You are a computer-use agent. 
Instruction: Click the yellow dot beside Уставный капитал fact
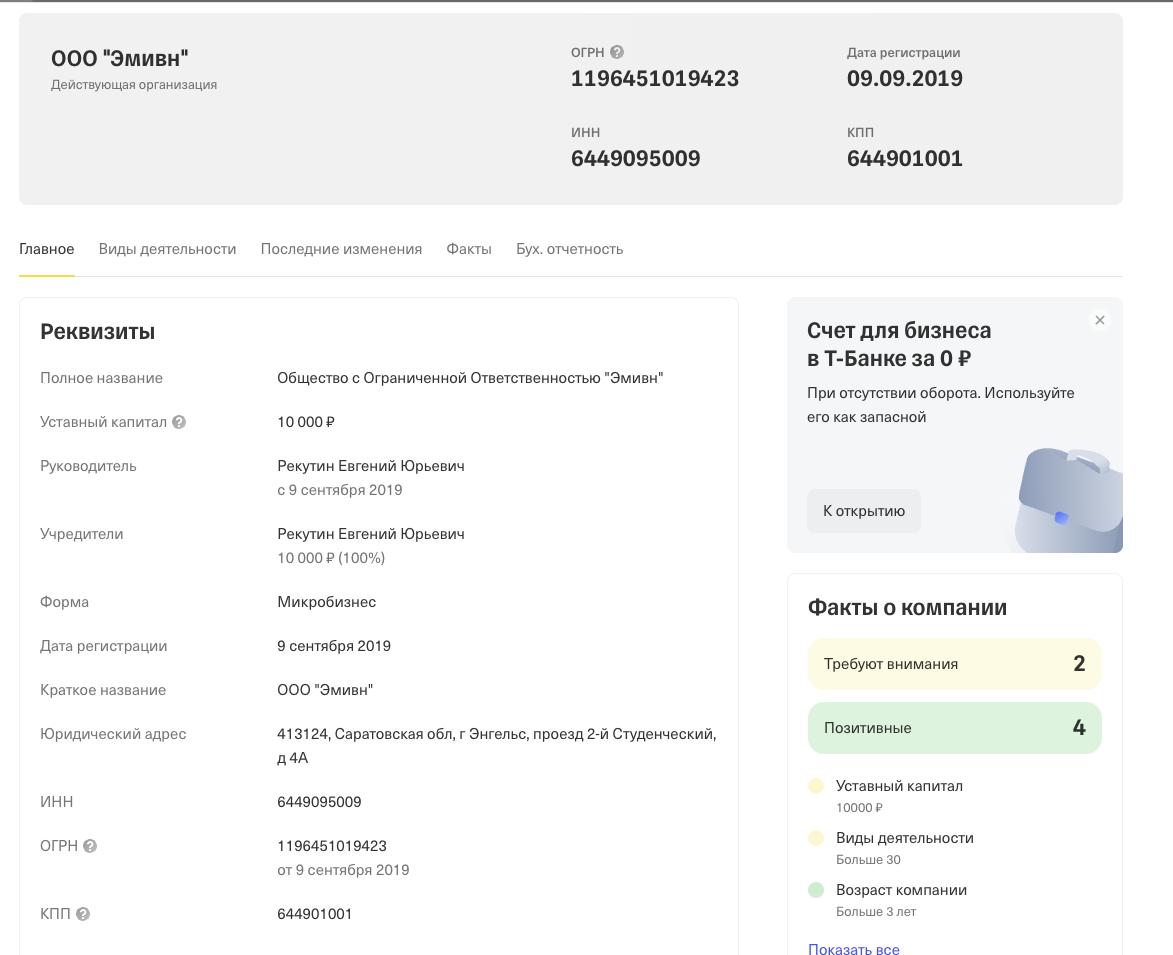[x=816, y=786]
